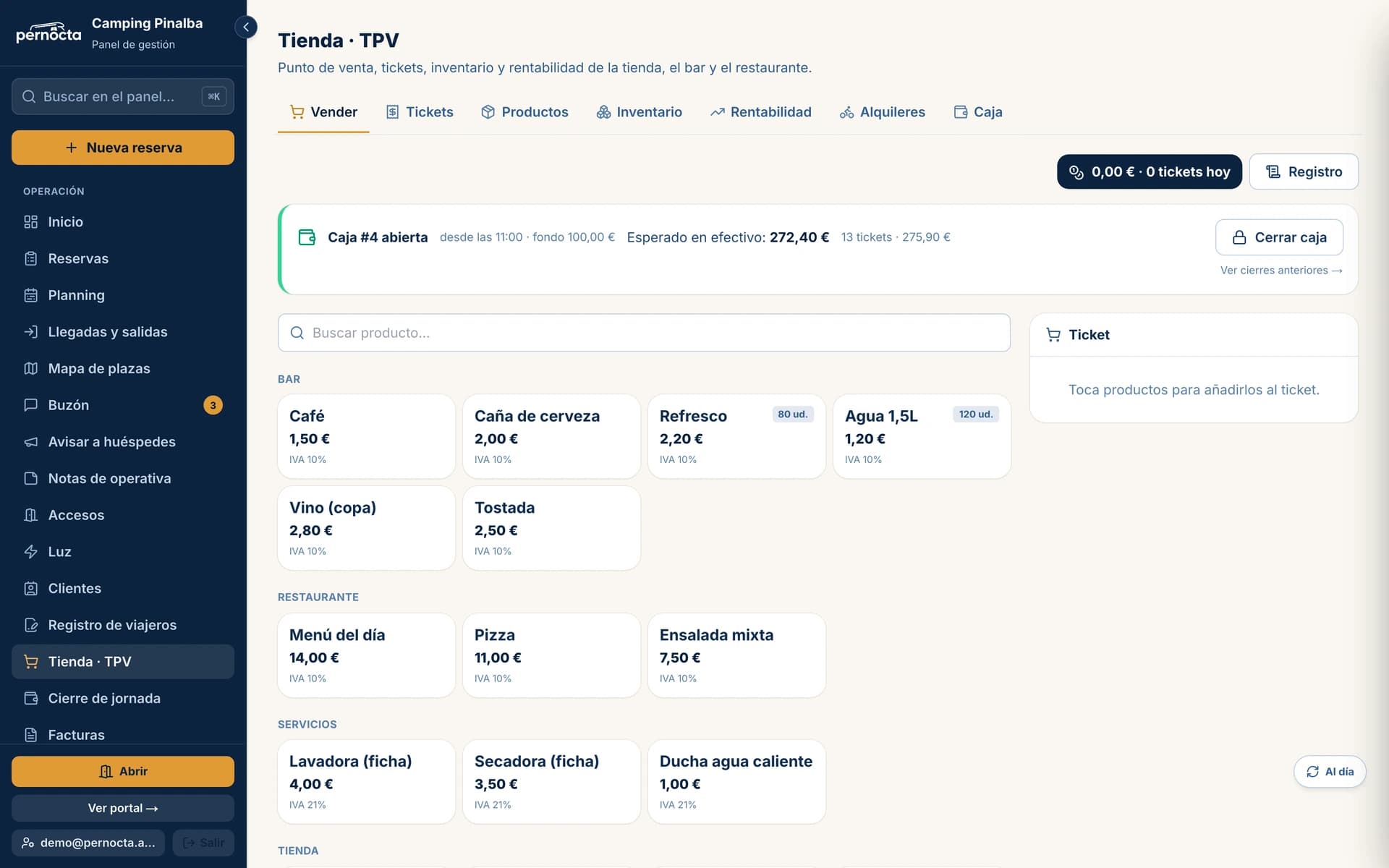Click the Reservas clipboard icon
Image resolution: width=1389 pixels, height=868 pixels.
coord(30,259)
